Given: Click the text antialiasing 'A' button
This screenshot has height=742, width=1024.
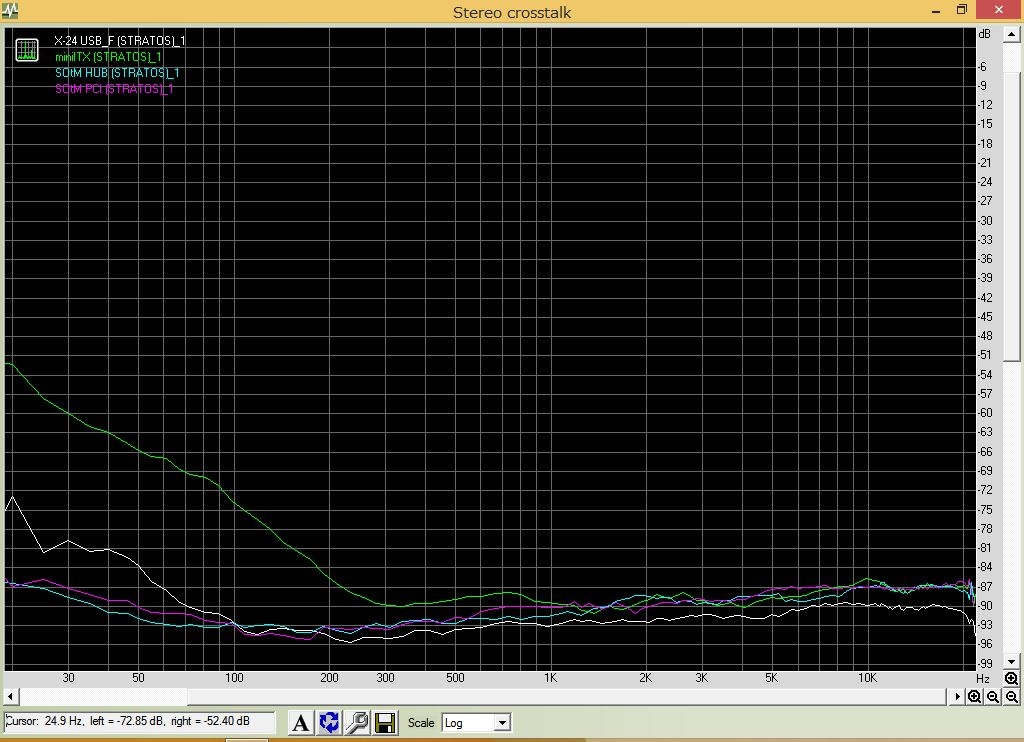Looking at the screenshot, I should 300,722.
